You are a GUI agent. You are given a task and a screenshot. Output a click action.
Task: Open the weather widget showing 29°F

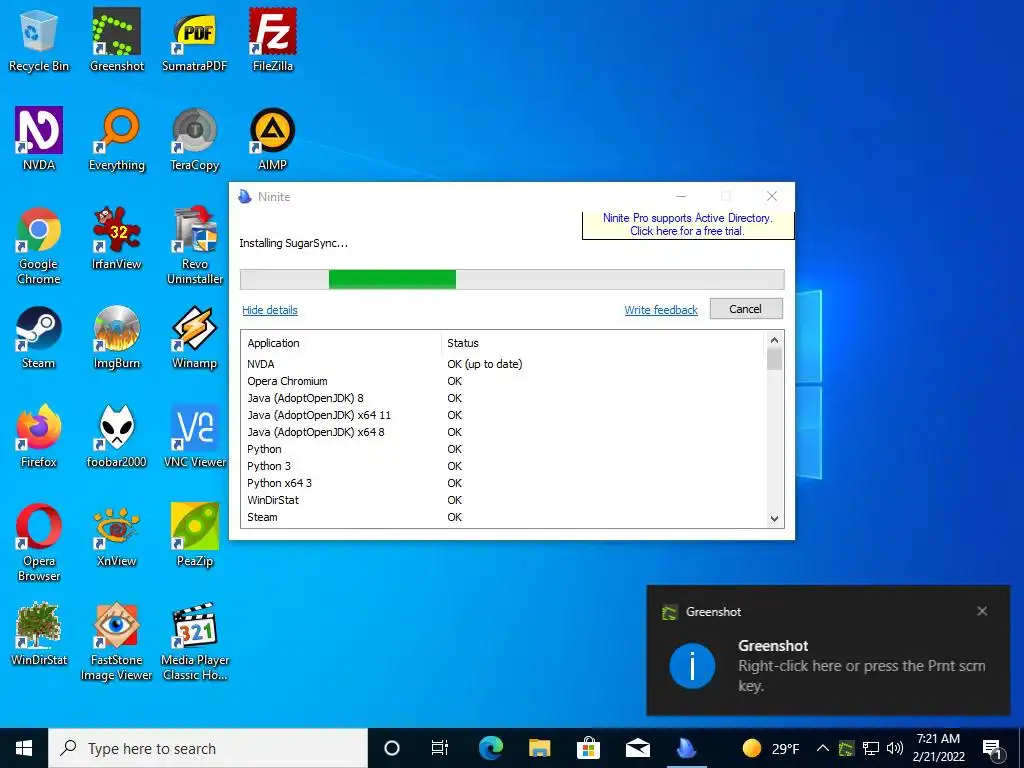pos(771,748)
